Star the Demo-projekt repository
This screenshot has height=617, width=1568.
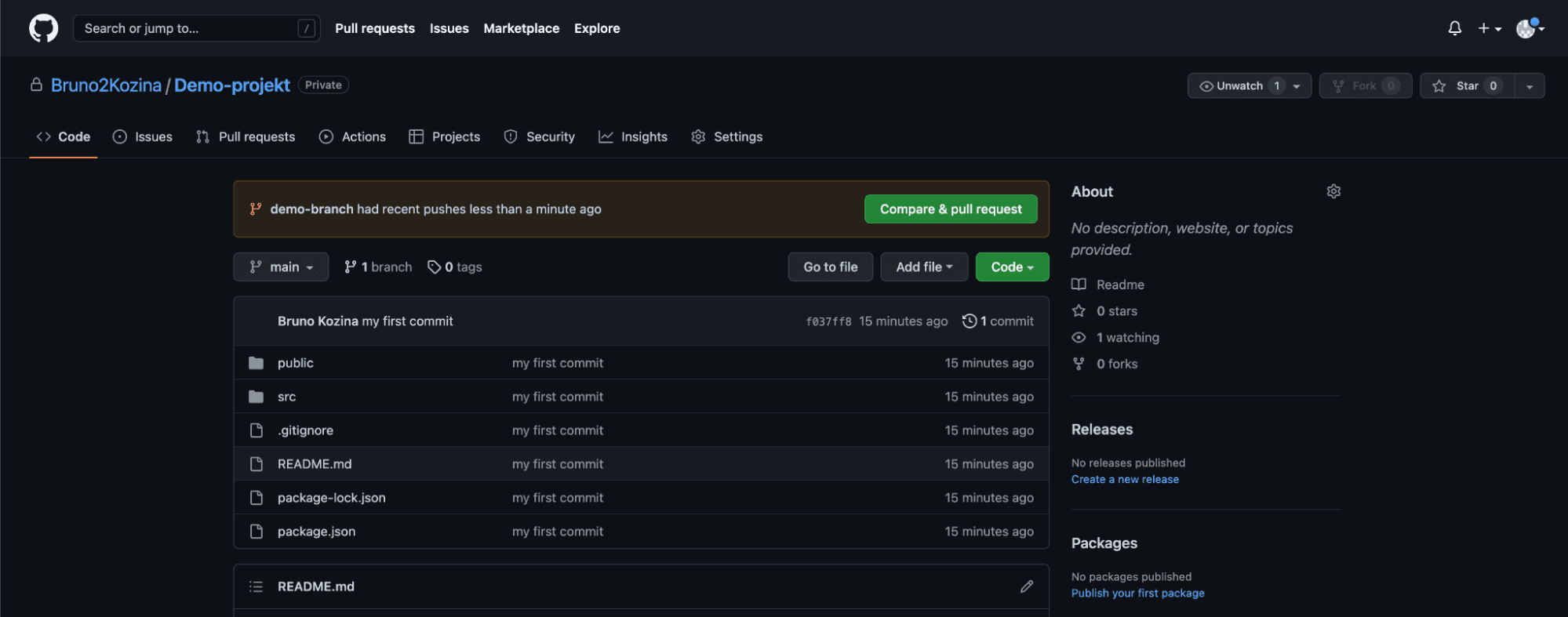pos(1465,85)
